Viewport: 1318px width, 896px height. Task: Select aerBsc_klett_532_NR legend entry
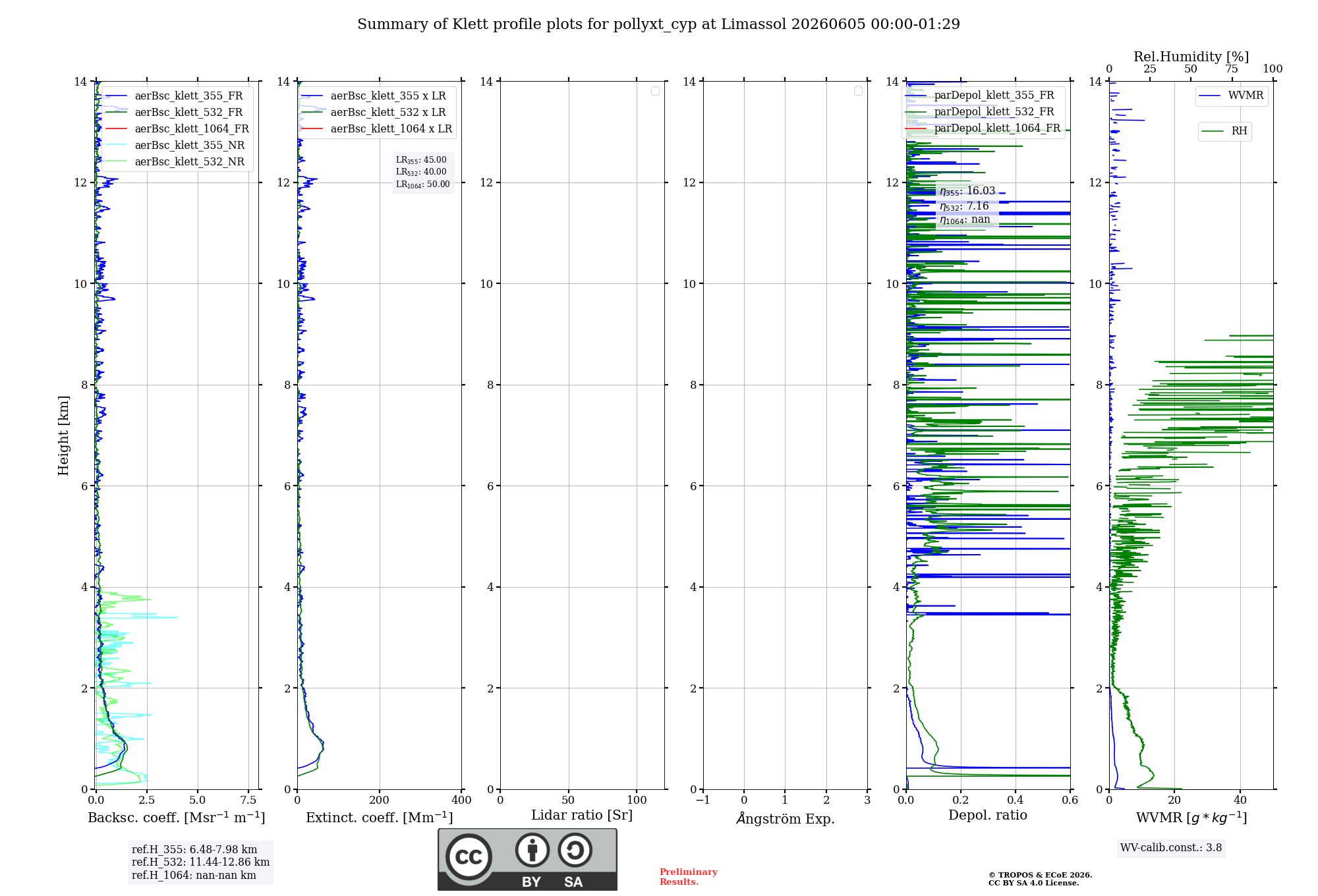click(x=176, y=162)
